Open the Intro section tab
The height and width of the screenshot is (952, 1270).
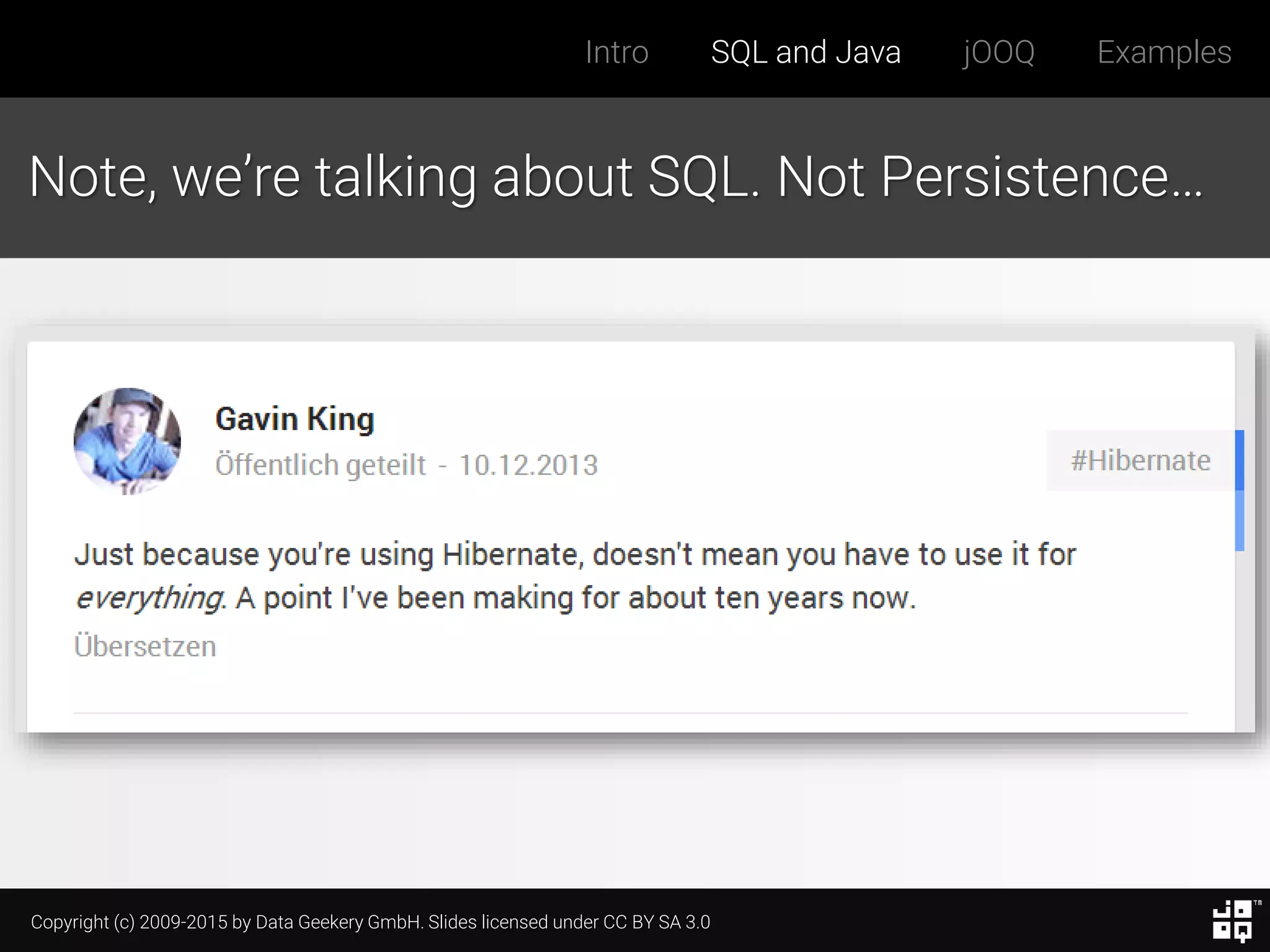(616, 52)
